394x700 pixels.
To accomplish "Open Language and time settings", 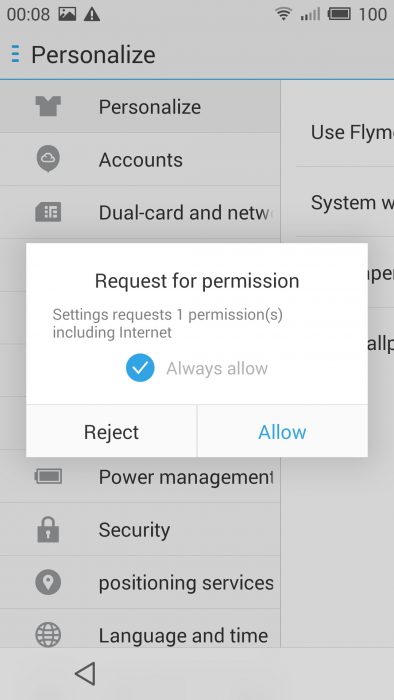I will click(140, 635).
